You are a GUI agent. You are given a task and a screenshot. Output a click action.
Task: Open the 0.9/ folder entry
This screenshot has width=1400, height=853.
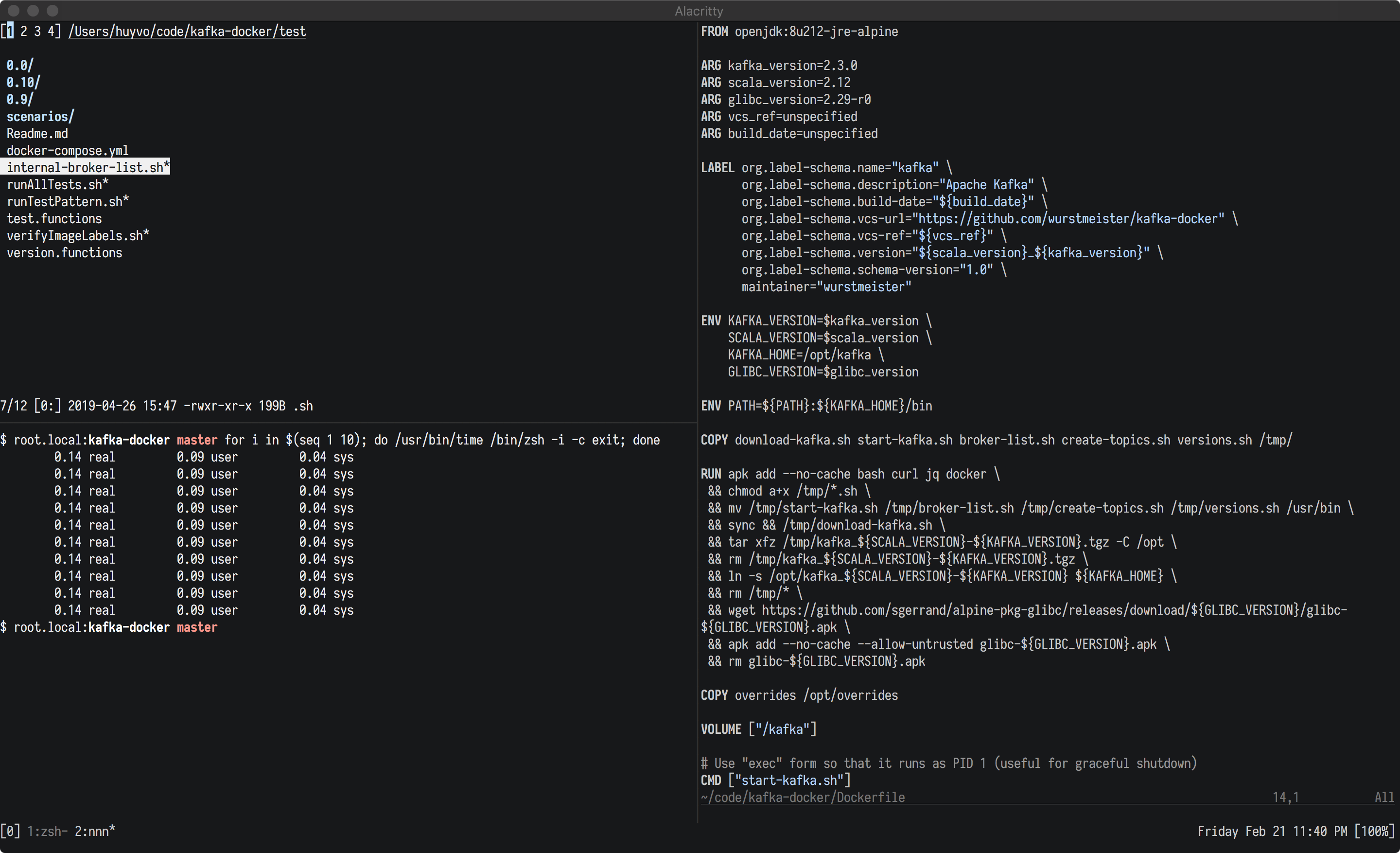20,99
